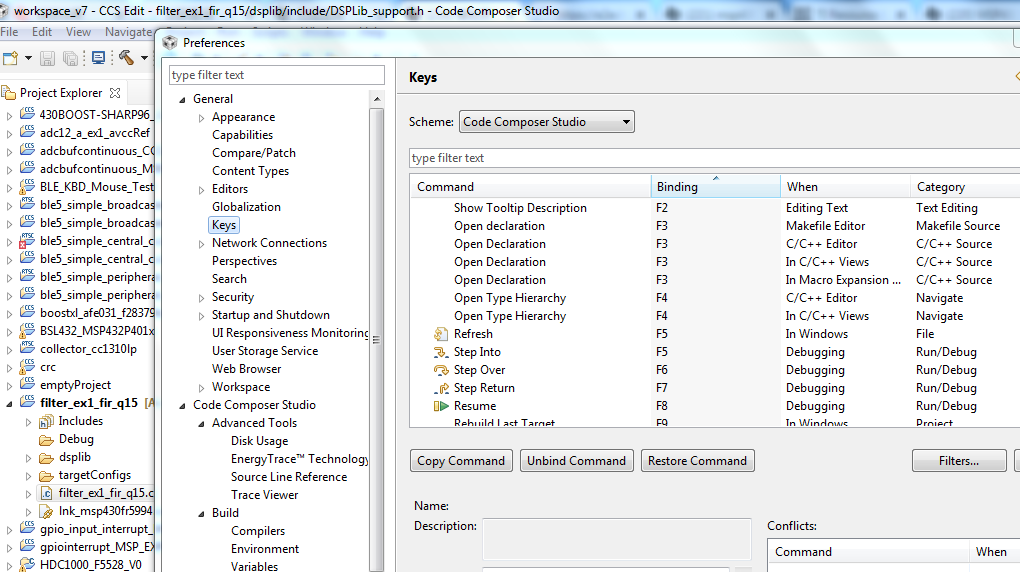Select the Show Tooltip Description command

pos(520,208)
